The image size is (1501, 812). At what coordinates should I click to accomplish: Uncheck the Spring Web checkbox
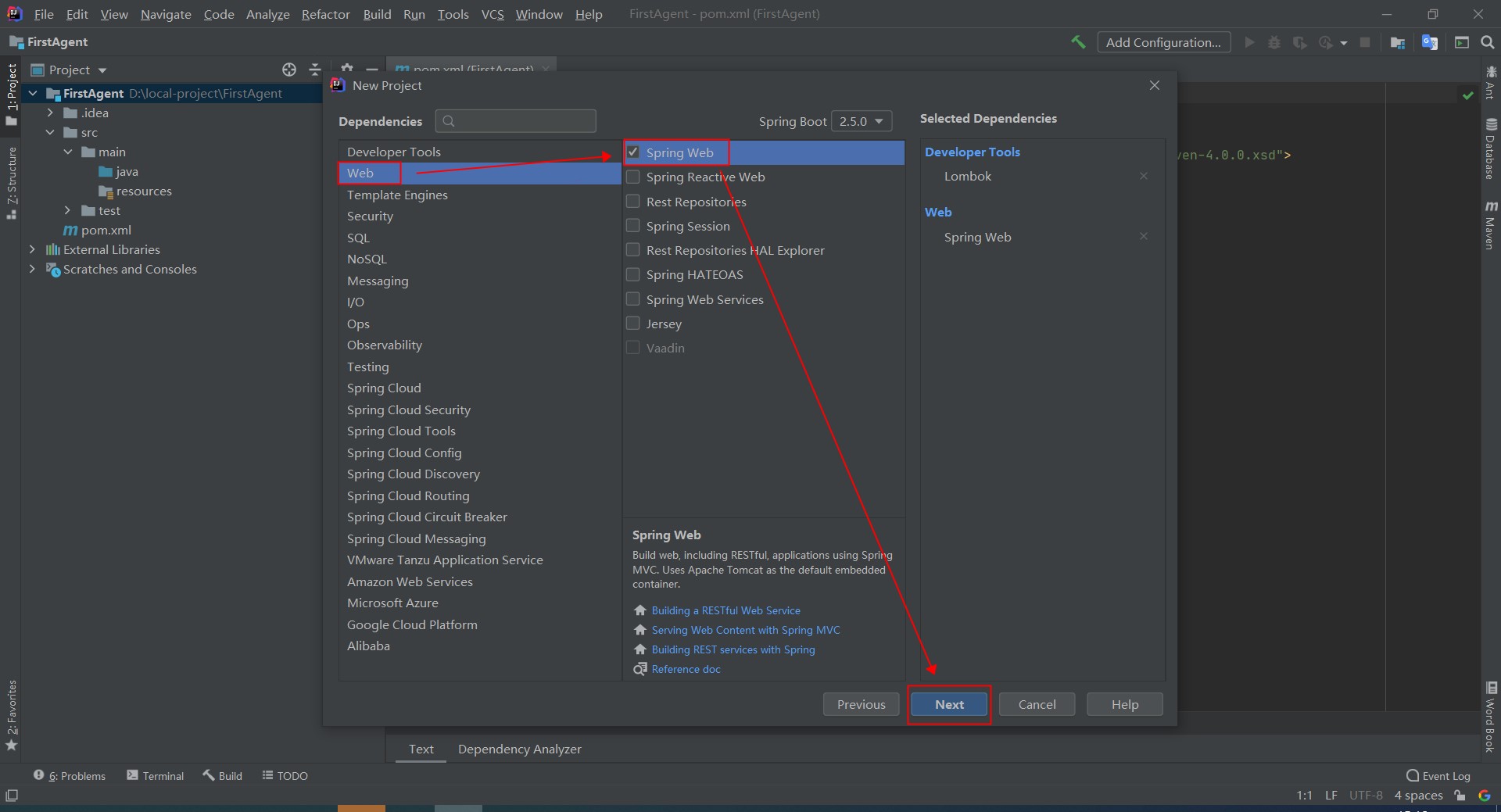point(633,152)
